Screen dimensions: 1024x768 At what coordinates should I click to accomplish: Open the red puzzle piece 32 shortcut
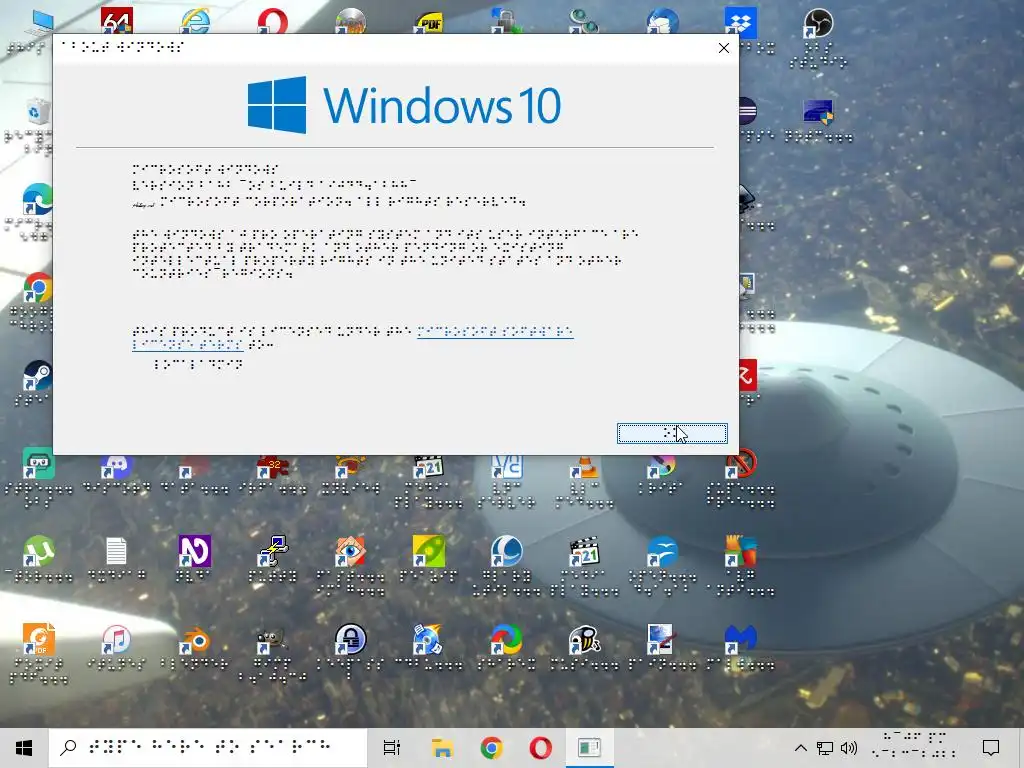pyautogui.click(x=273, y=466)
